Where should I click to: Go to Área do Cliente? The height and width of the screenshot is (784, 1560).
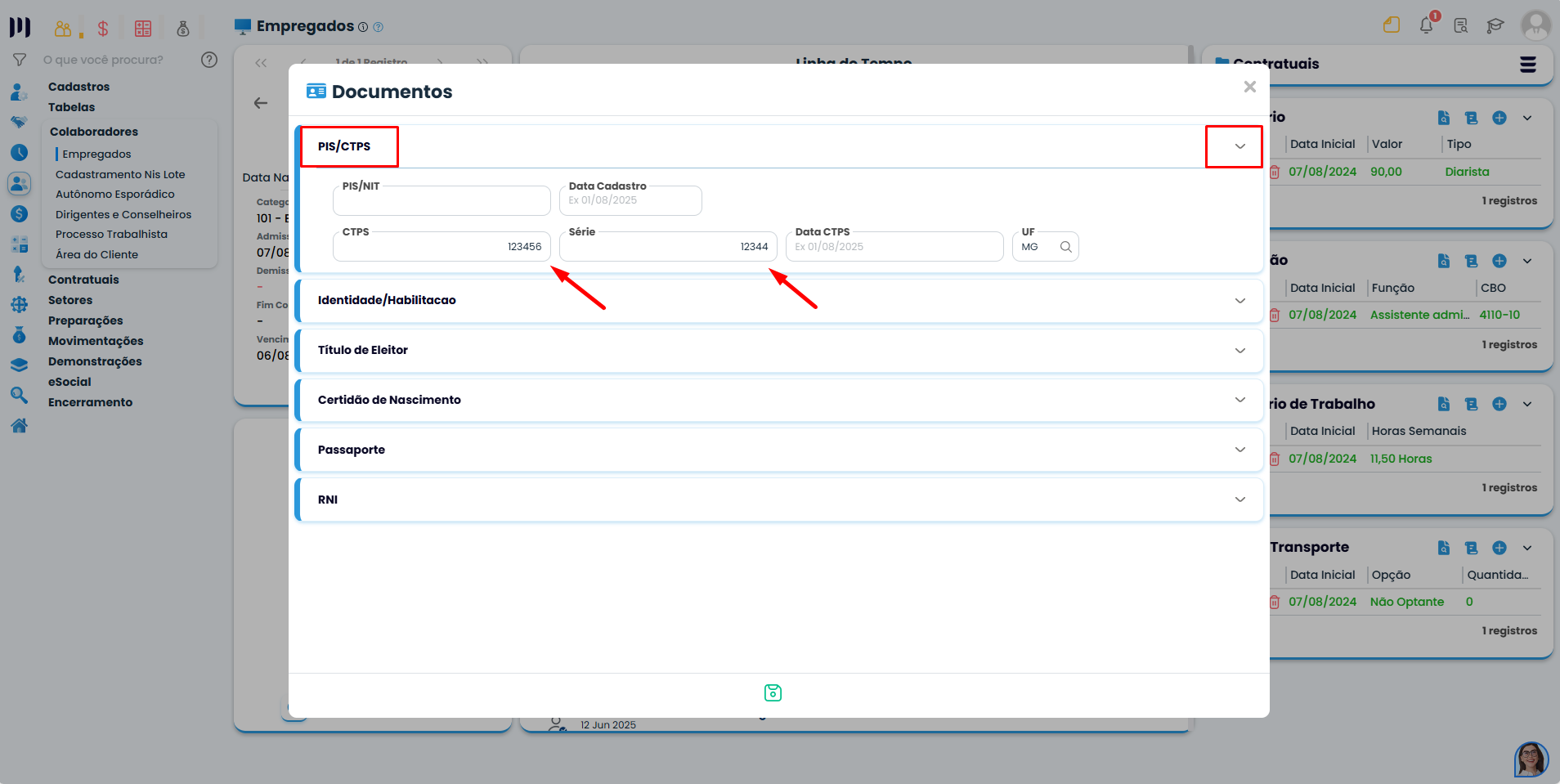tap(96, 254)
